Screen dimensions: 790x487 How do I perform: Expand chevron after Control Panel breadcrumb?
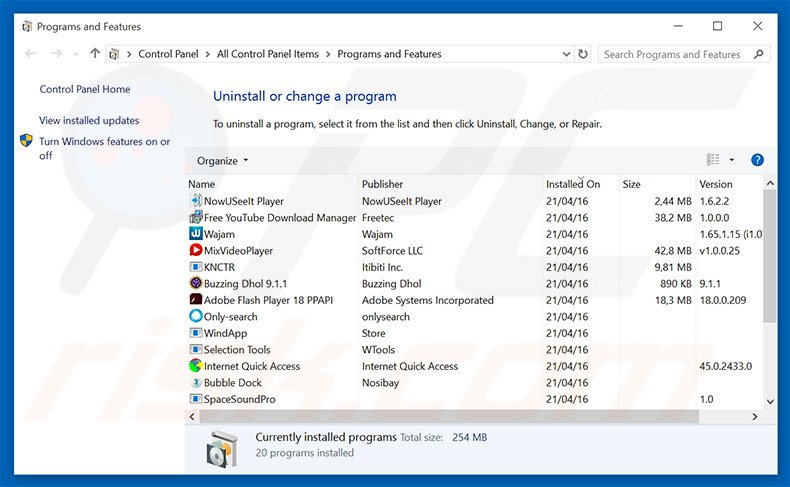[x=208, y=54]
